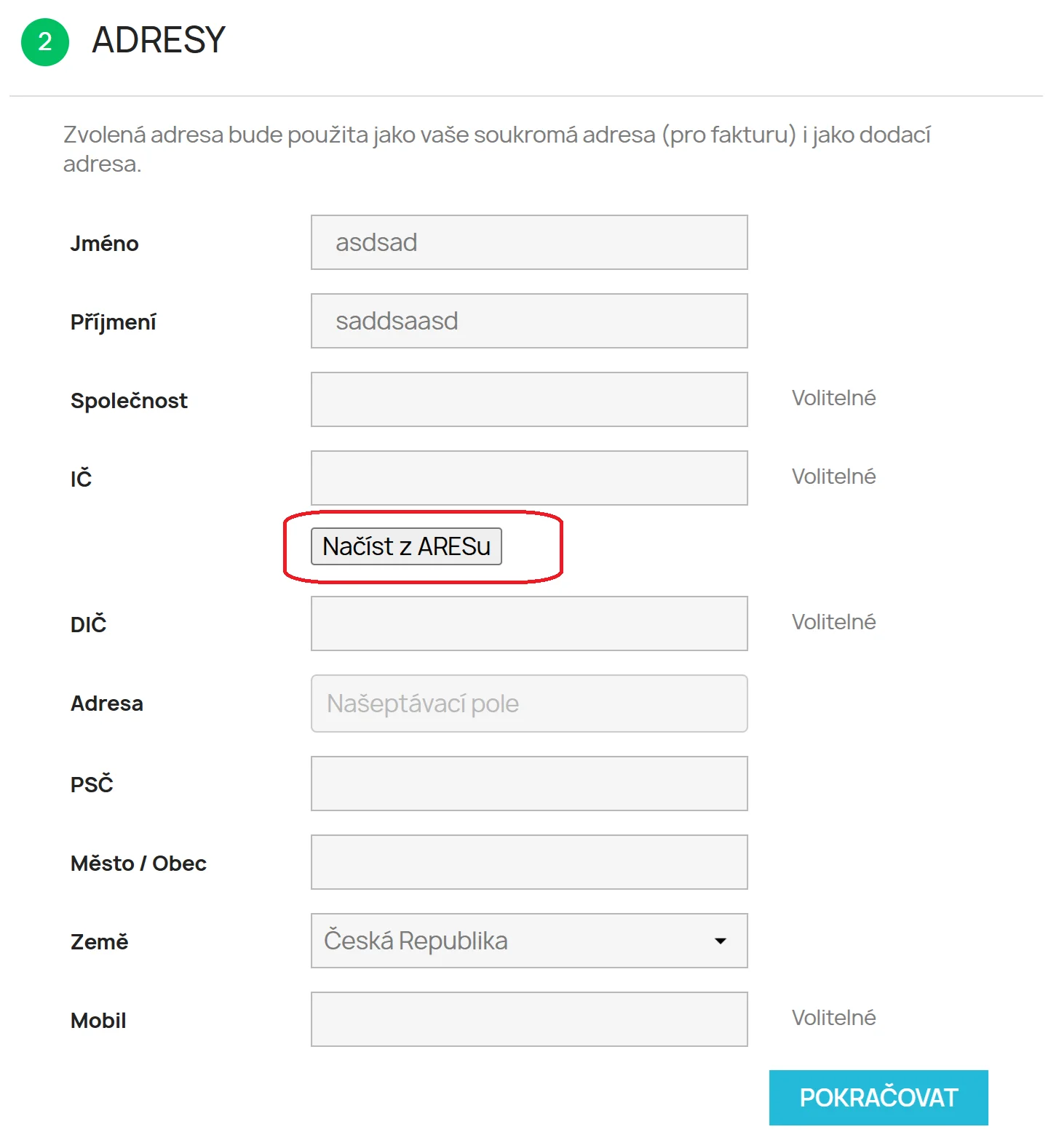Image resolution: width=1048 pixels, height=1148 pixels.
Task: Click the Město / Obec label
Action: 138,864
